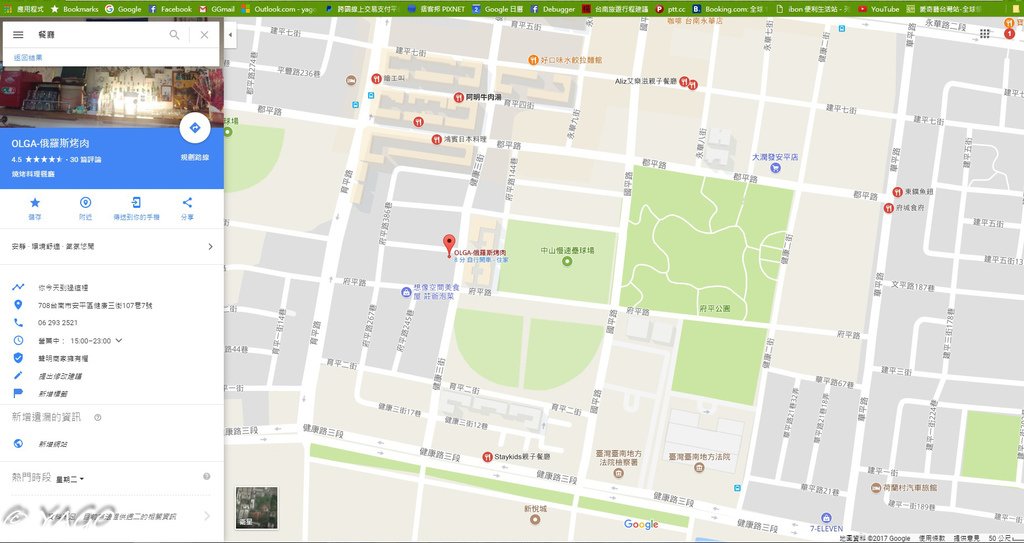Image resolution: width=1024 pixels, height=543 pixels.
Task: Select the 大潤發安平店 shopping marker
Action: click(775, 167)
